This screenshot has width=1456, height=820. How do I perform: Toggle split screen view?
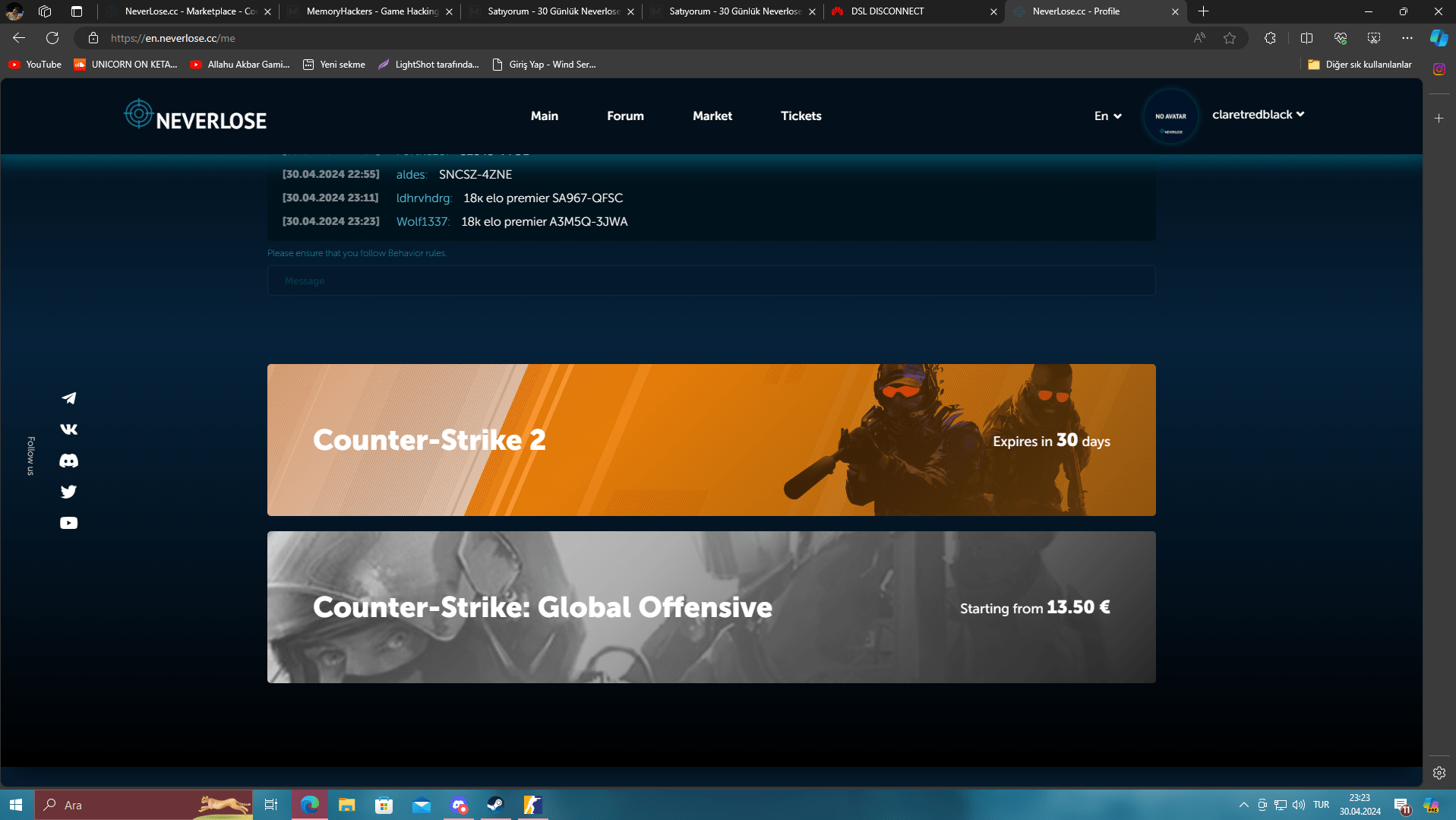(x=1306, y=38)
